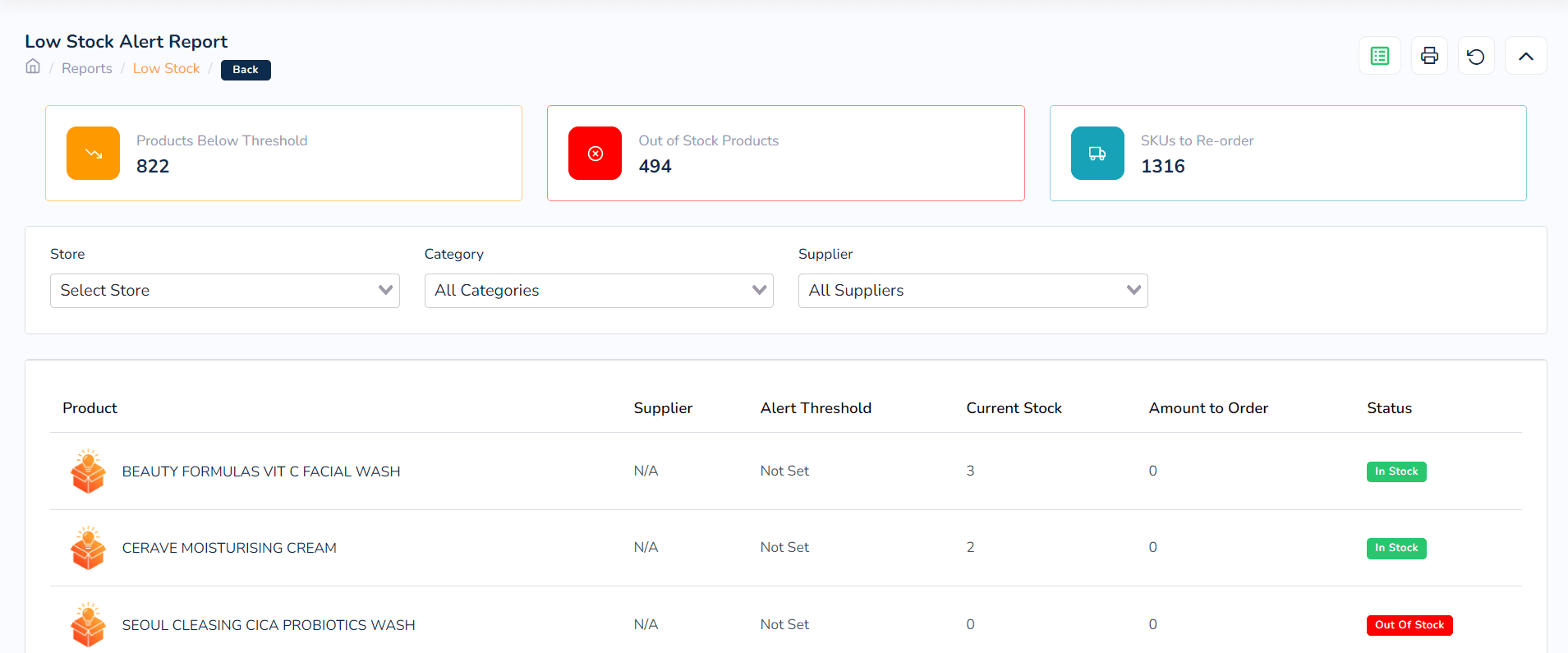This screenshot has height=653, width=1568.
Task: Collapse the header with chevron up
Action: [1526, 56]
